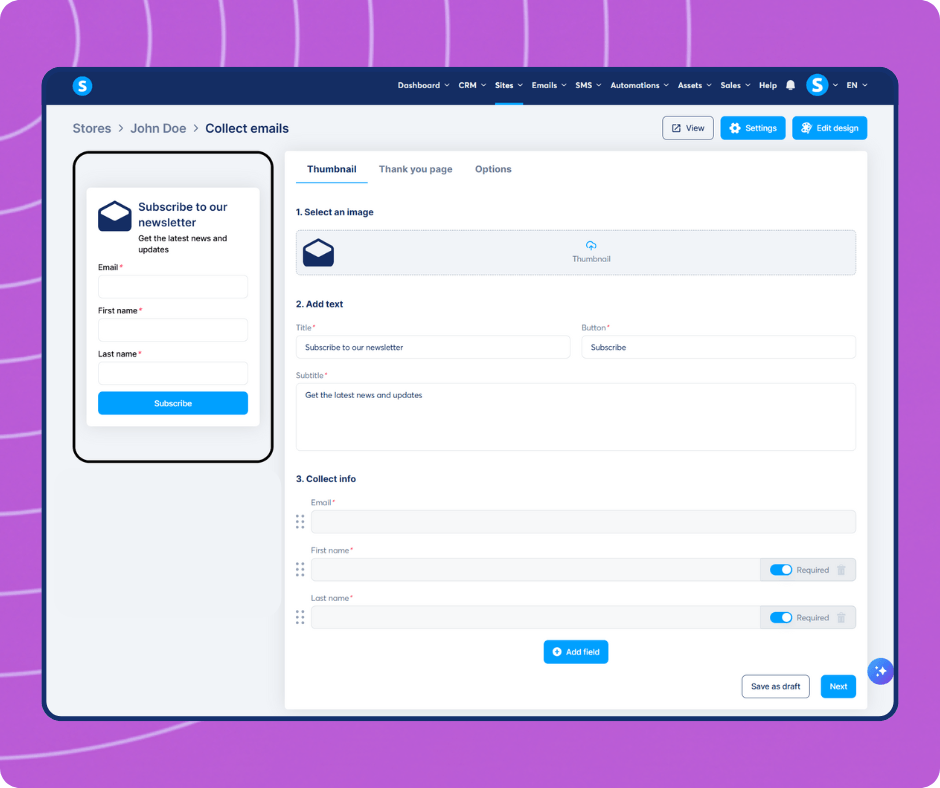Click into the Title input field
This screenshot has width=940, height=788.
coord(433,347)
